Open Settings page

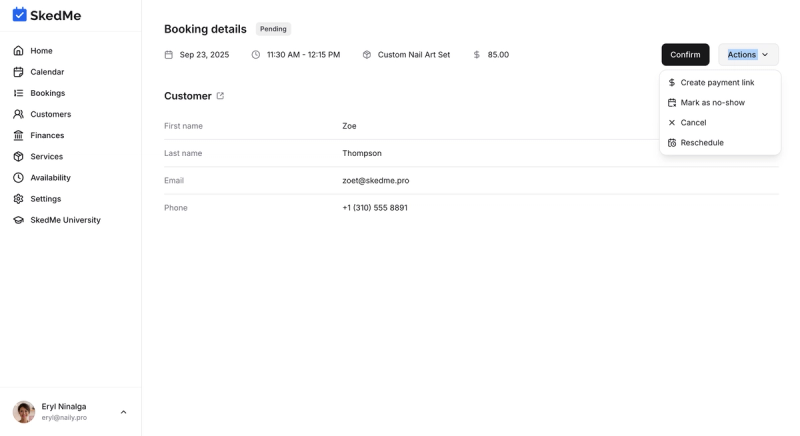tap(45, 199)
